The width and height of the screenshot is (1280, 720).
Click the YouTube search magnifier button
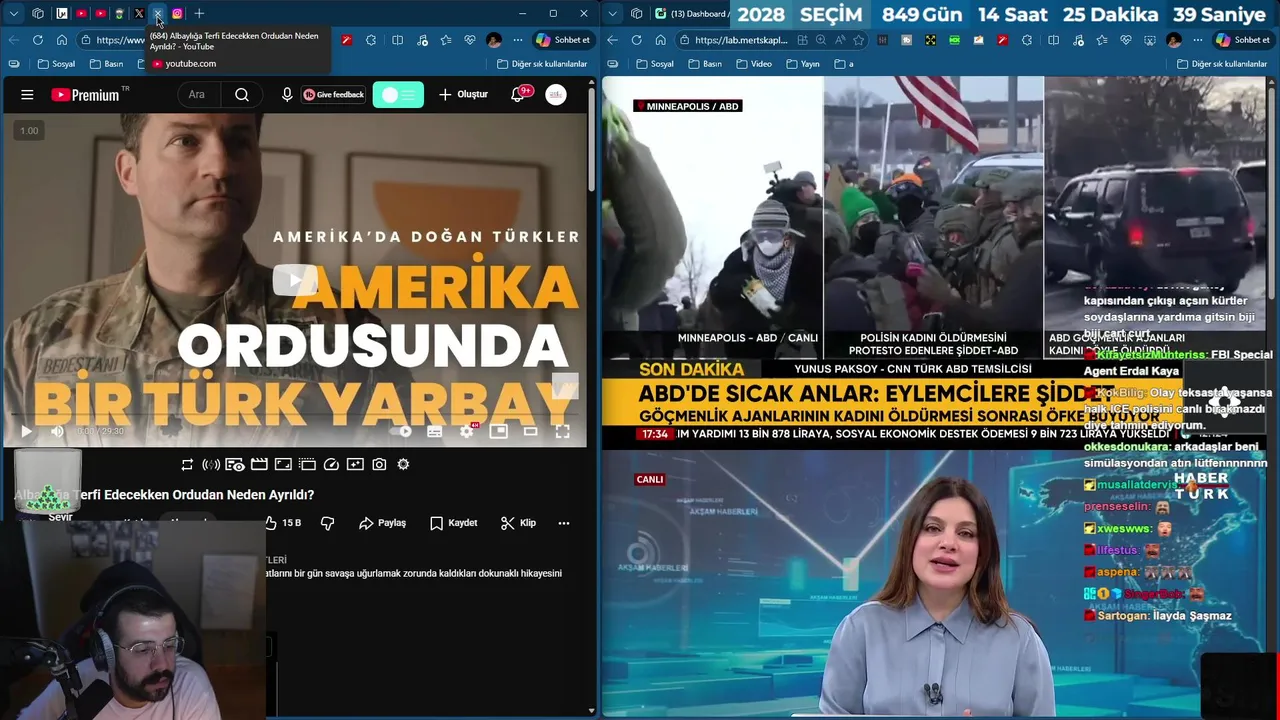[x=242, y=95]
